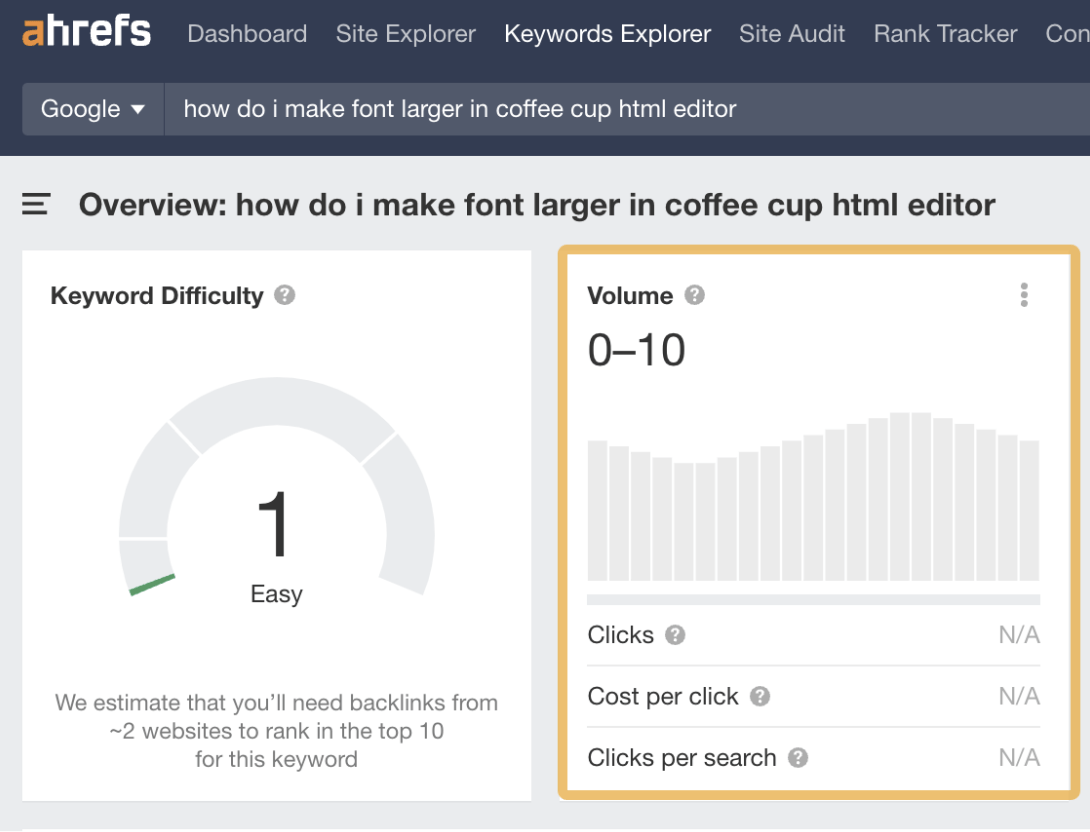Click the ahrefs logo
The width and height of the screenshot is (1090, 832).
[85, 31]
